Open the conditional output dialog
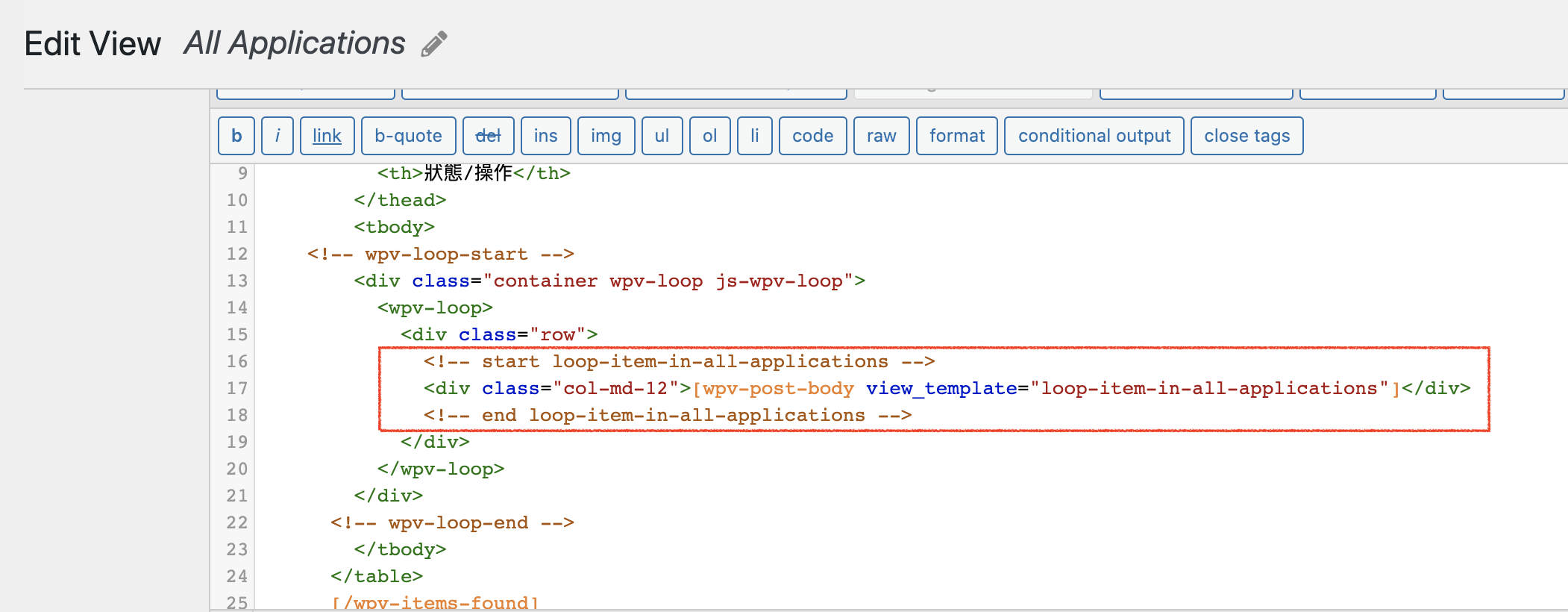This screenshot has width=1568, height=612. tap(1094, 136)
